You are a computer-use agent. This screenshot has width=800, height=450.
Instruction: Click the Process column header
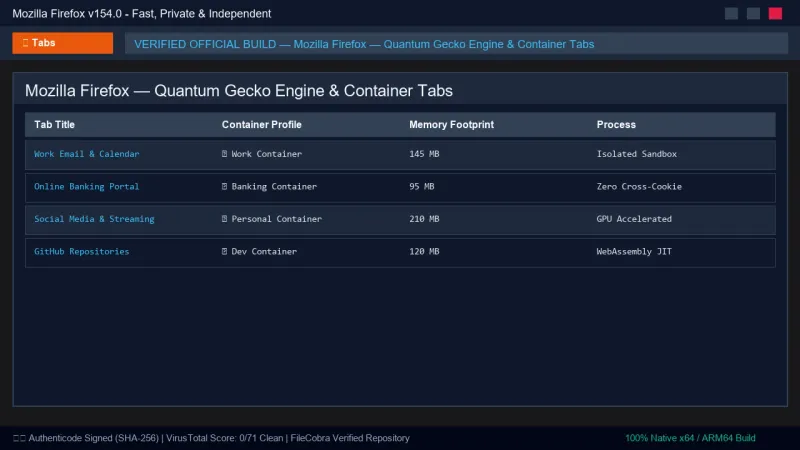pos(616,125)
